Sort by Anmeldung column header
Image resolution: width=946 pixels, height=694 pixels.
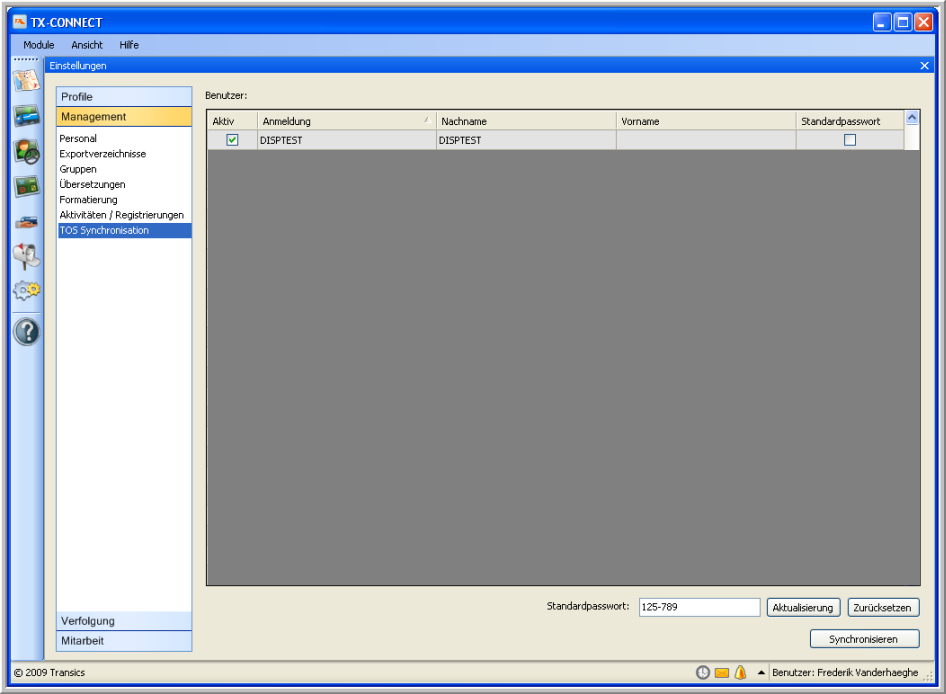pos(346,121)
